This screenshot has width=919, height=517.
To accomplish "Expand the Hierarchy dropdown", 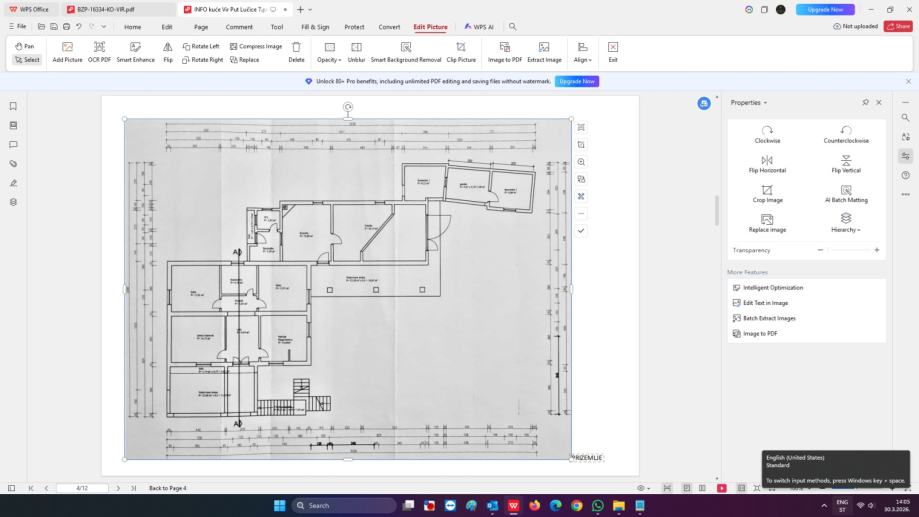I will (x=846, y=223).
